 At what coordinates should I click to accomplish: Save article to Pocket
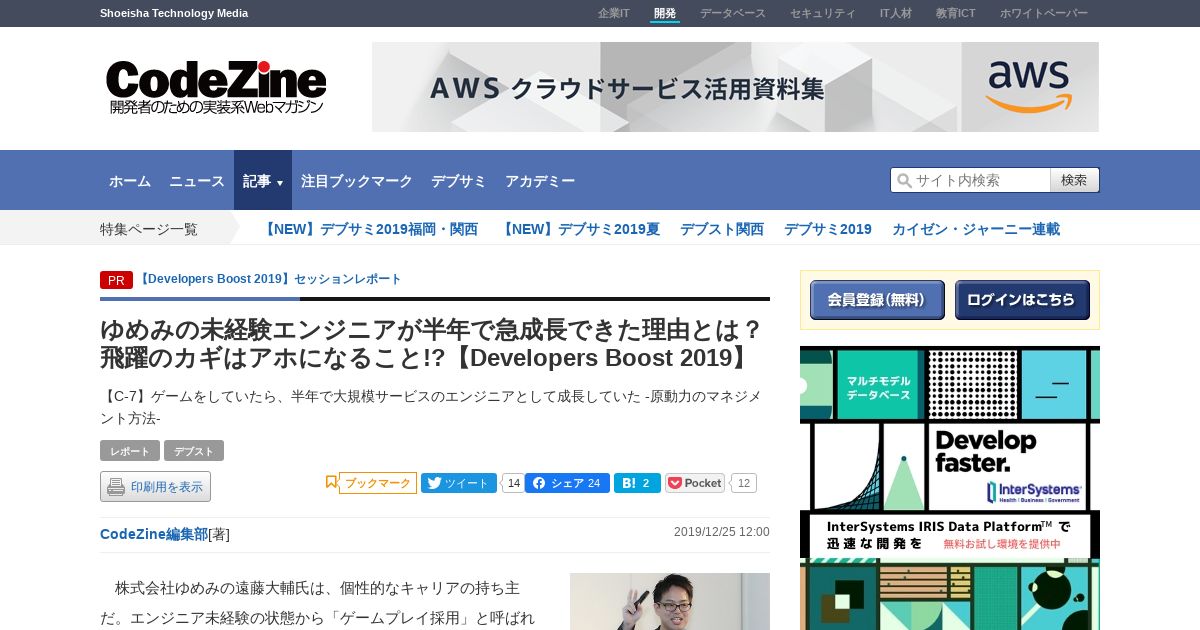point(695,483)
